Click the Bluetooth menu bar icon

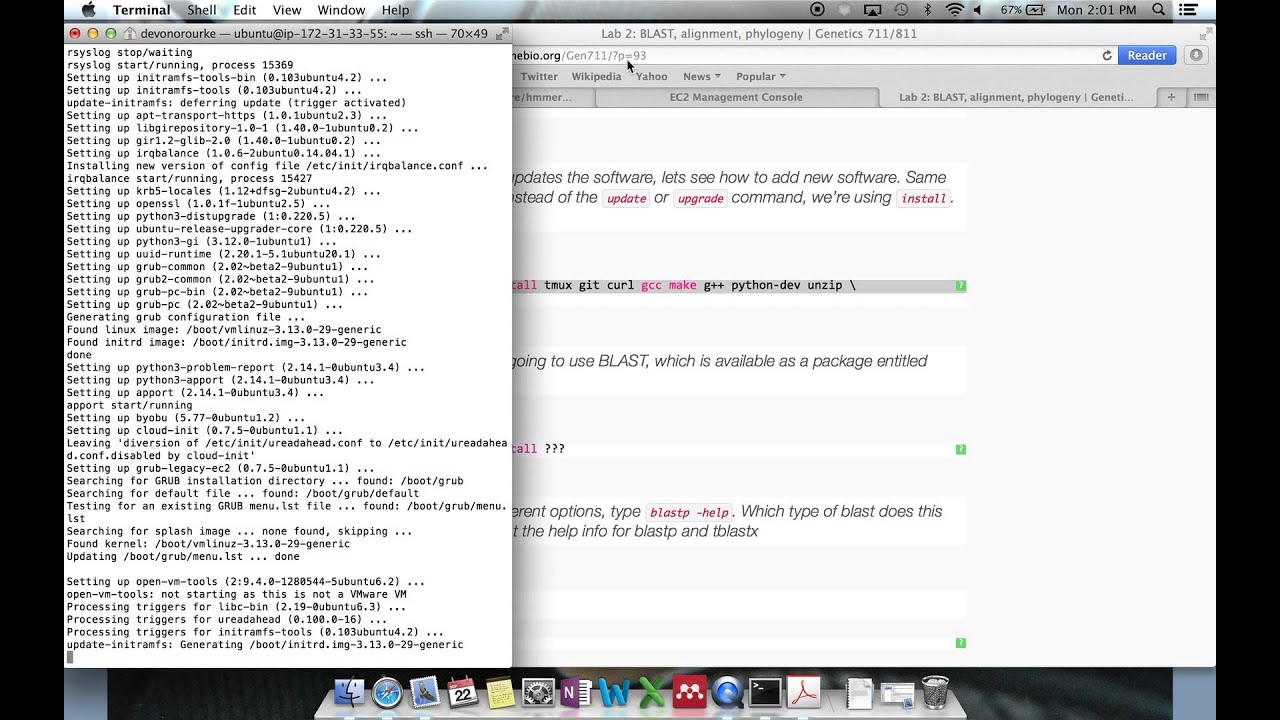[927, 10]
